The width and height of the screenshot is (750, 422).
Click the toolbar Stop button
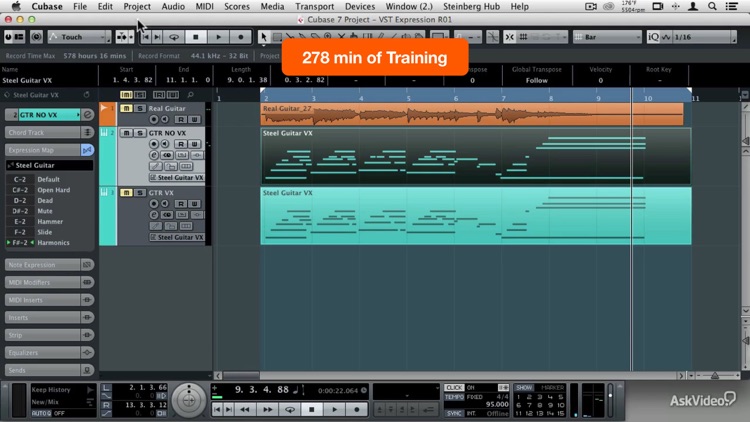[195, 37]
